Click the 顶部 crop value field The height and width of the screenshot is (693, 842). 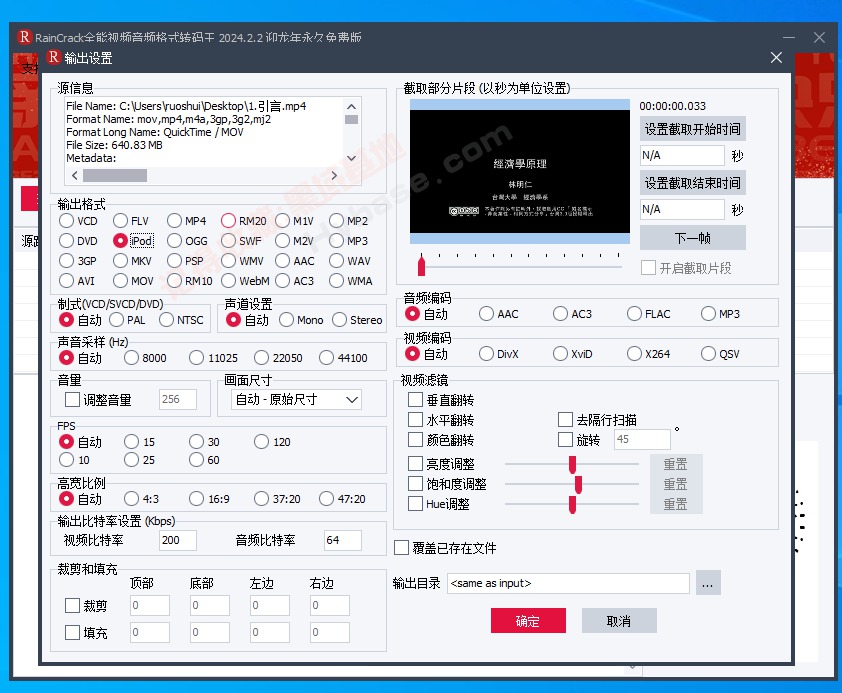[150, 605]
